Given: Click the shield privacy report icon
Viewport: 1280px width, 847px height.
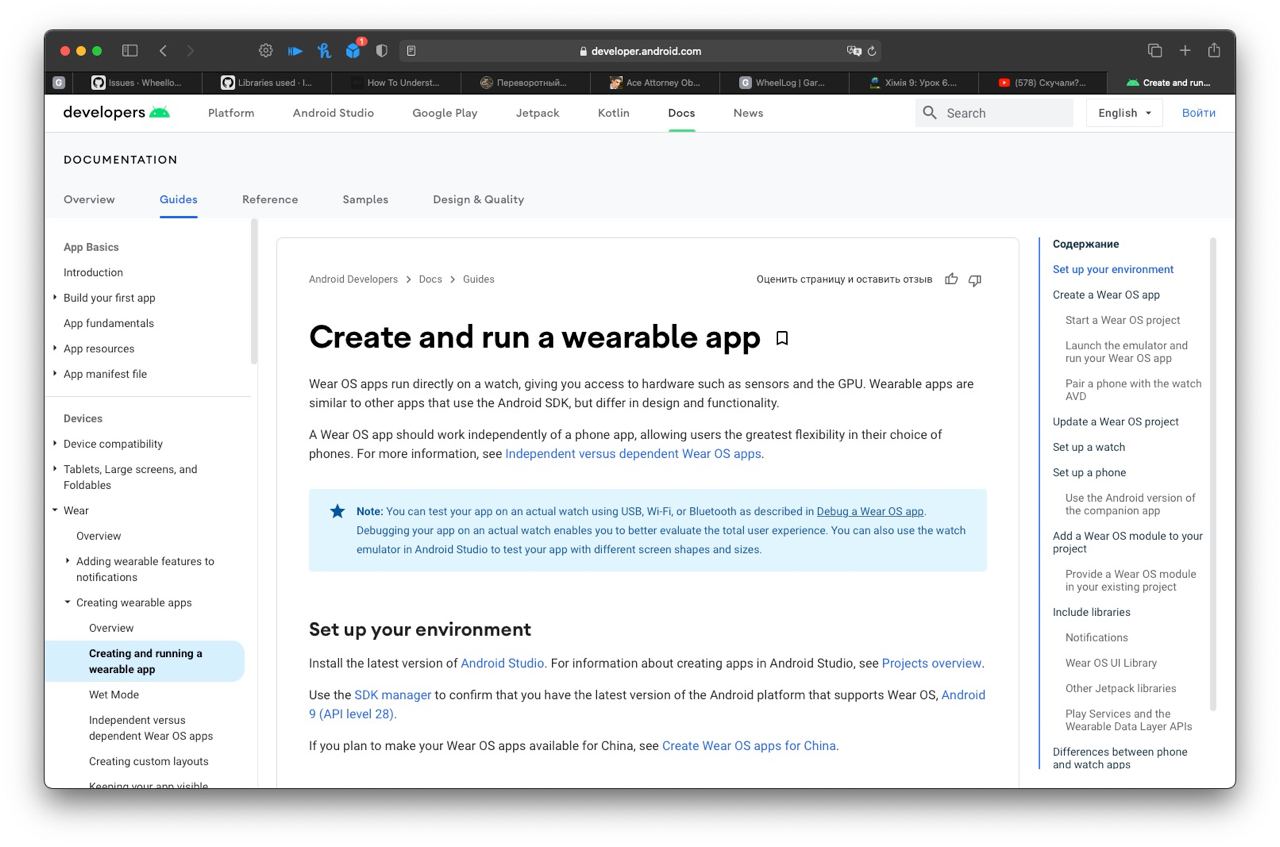Looking at the screenshot, I should point(381,50).
